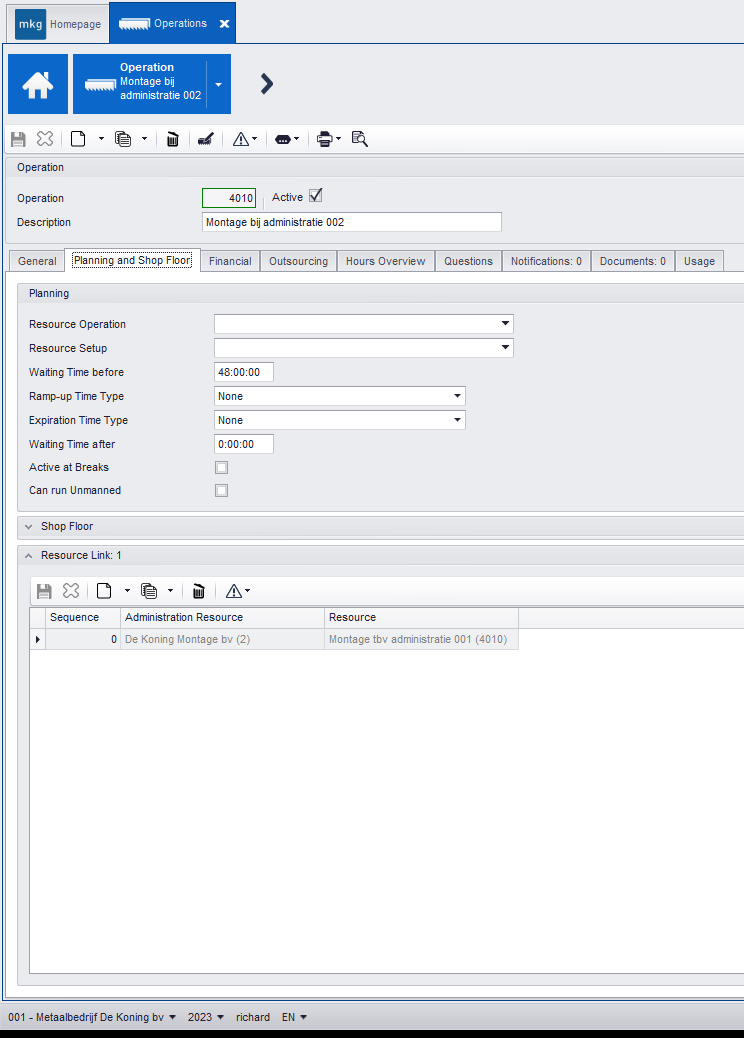This screenshot has width=744, height=1038.
Task: Click the edit/clean icon next to trash
Action: (x=206, y=139)
